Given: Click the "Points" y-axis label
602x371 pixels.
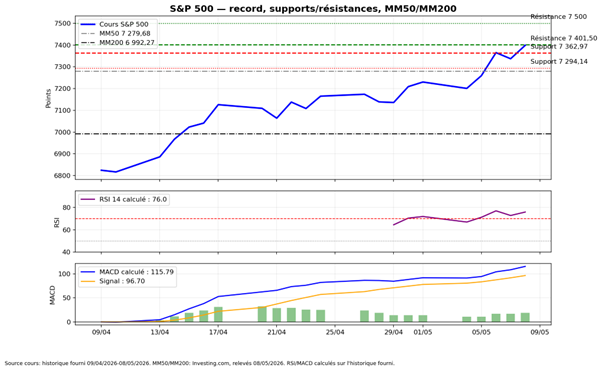Looking at the screenshot, I should pyautogui.click(x=48, y=99).
